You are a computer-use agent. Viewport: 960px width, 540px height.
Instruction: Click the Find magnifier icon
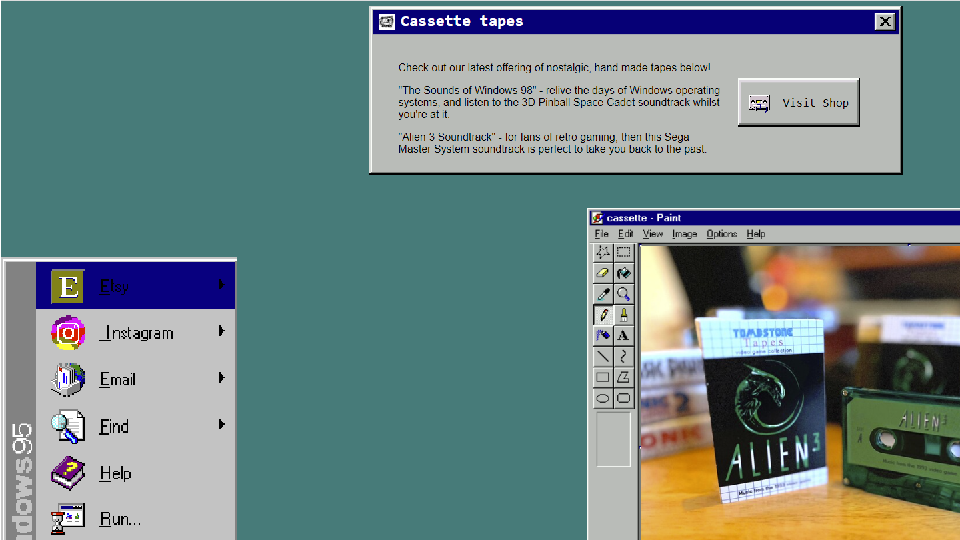pos(67,426)
